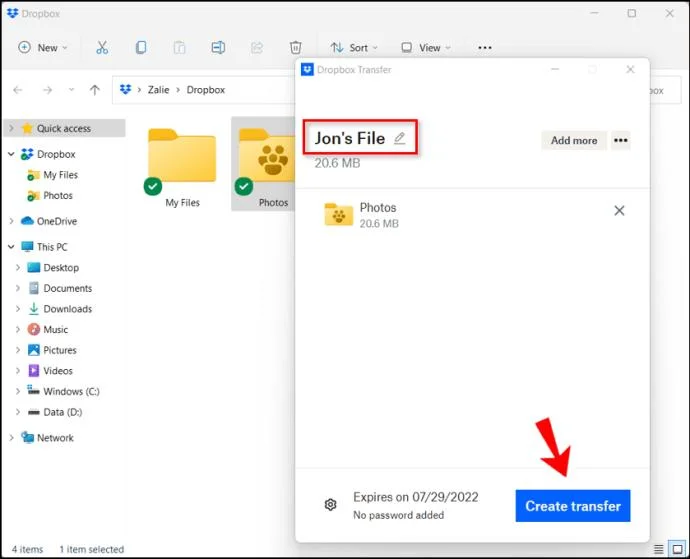Click the Photos folder icon in transfer list
Viewport: 690px width, 559px height.
click(x=338, y=214)
